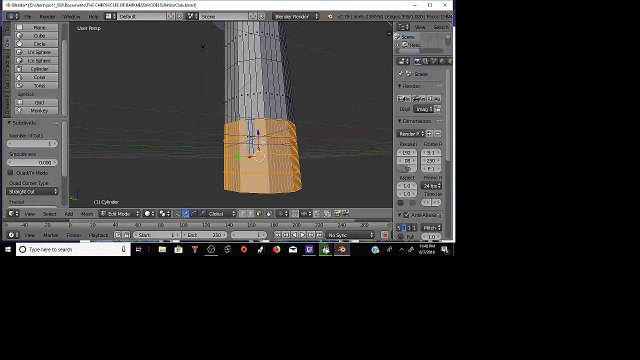Click the End frame field
Screen dimensions: 640x360
click(204, 235)
